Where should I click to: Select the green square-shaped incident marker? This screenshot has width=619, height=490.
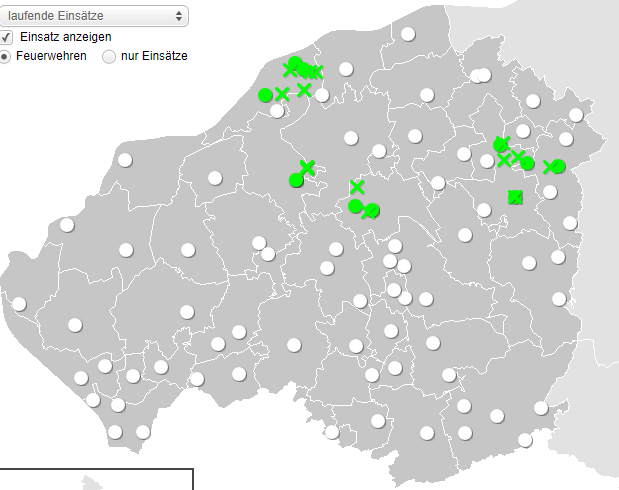515,197
